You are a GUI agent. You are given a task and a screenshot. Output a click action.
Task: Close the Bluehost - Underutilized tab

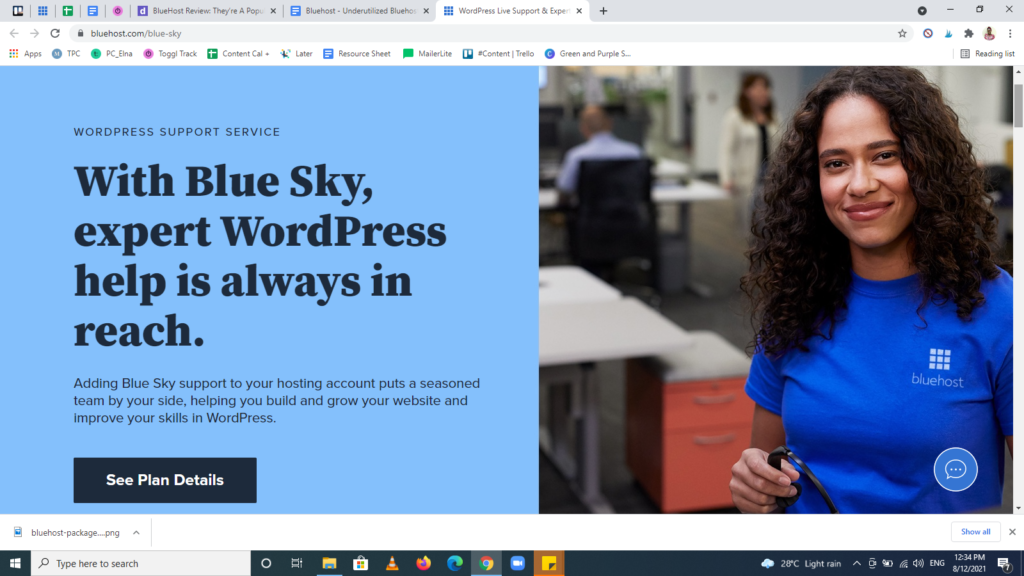click(426, 10)
